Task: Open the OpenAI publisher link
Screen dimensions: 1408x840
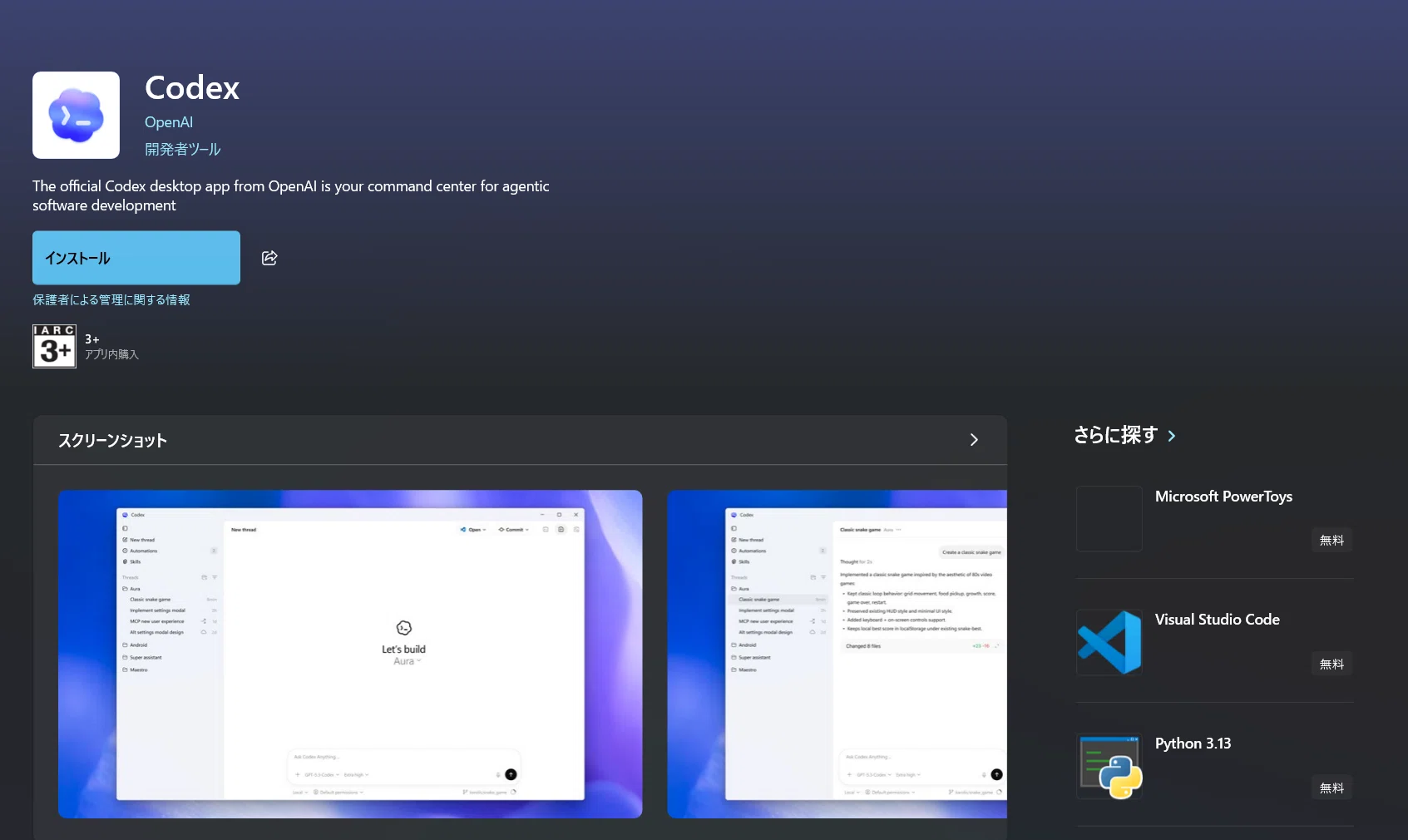Action: click(169, 122)
